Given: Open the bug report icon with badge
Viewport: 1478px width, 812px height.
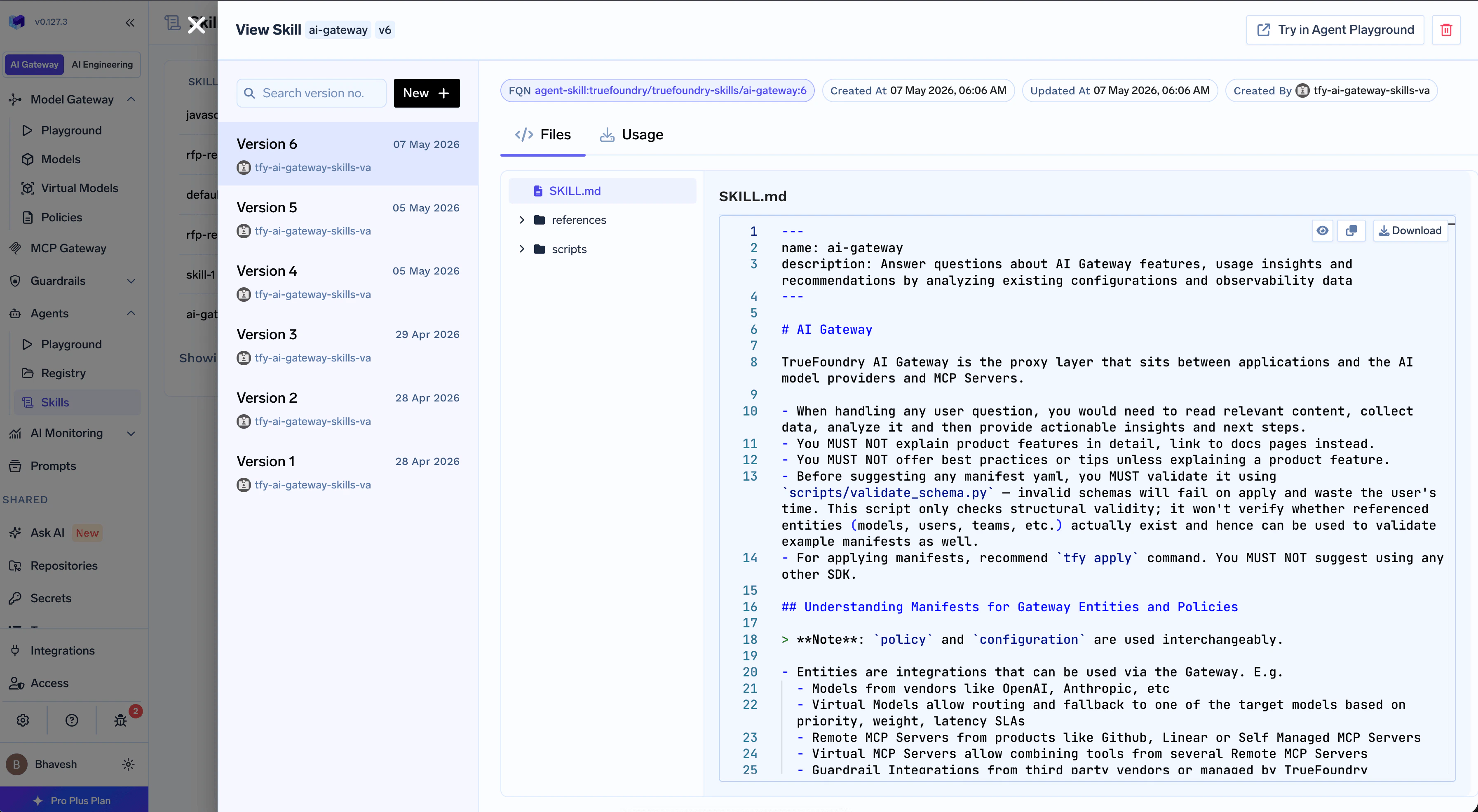Looking at the screenshot, I should tap(120, 721).
